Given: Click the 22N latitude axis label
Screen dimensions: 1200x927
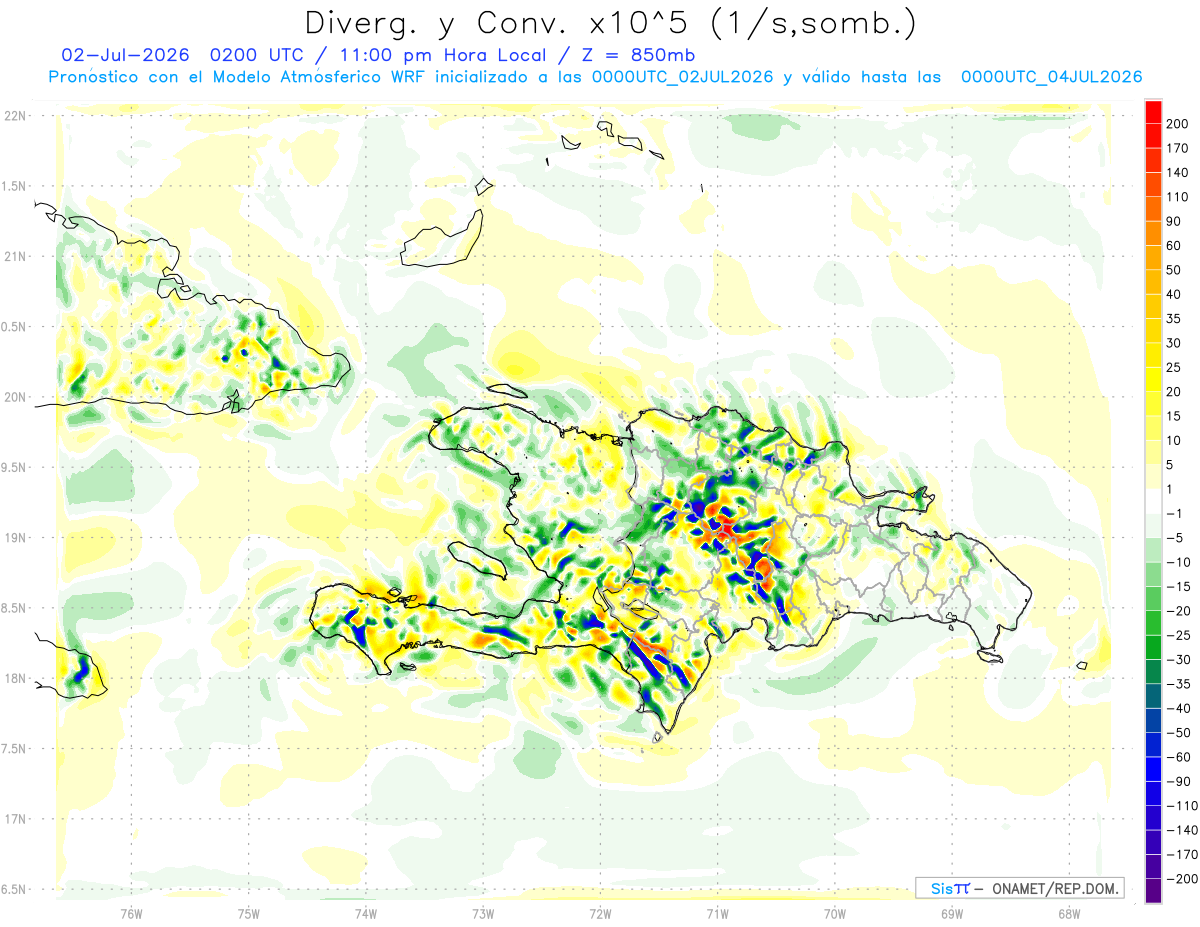Looking at the screenshot, I should click(15, 115).
